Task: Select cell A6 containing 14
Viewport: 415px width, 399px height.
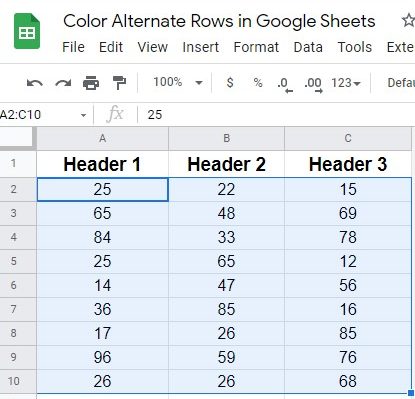Action: [103, 285]
